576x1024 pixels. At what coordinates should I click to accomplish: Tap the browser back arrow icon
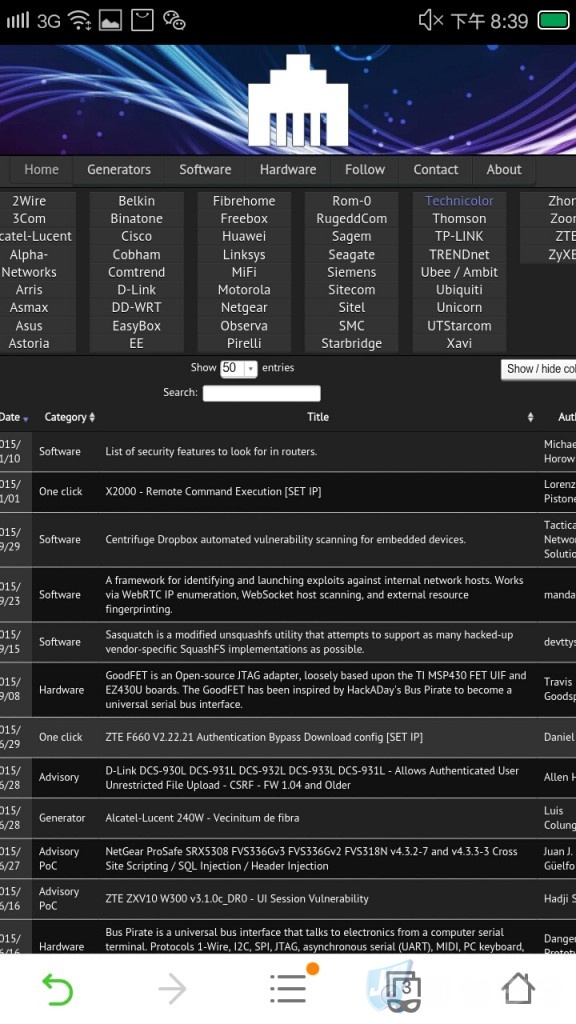point(57,989)
